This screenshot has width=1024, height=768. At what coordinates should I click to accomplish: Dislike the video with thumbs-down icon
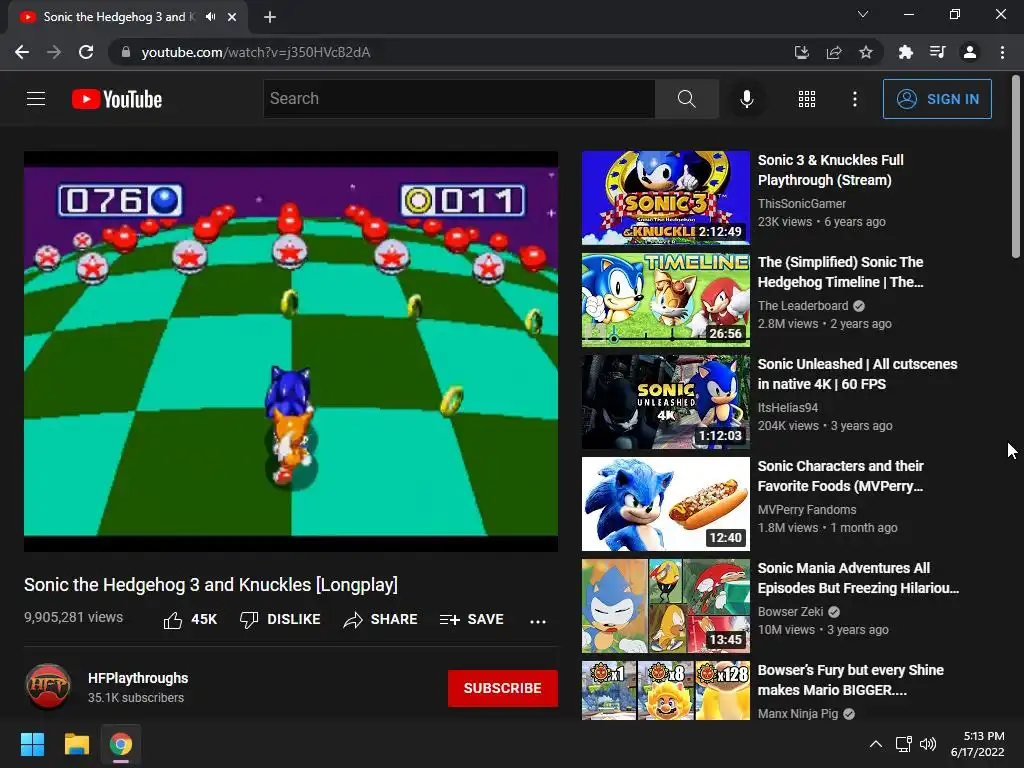249,620
